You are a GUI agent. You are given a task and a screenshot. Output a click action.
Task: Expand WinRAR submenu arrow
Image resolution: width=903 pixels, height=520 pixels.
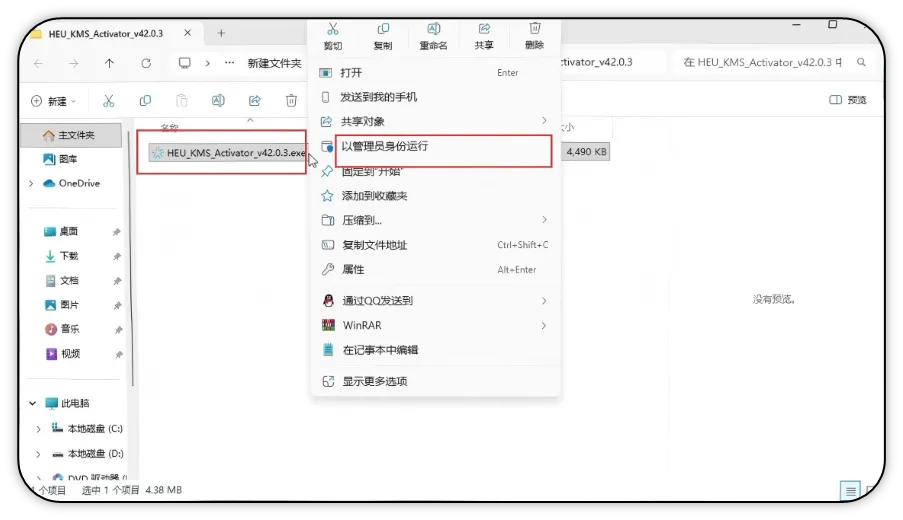[x=544, y=325]
